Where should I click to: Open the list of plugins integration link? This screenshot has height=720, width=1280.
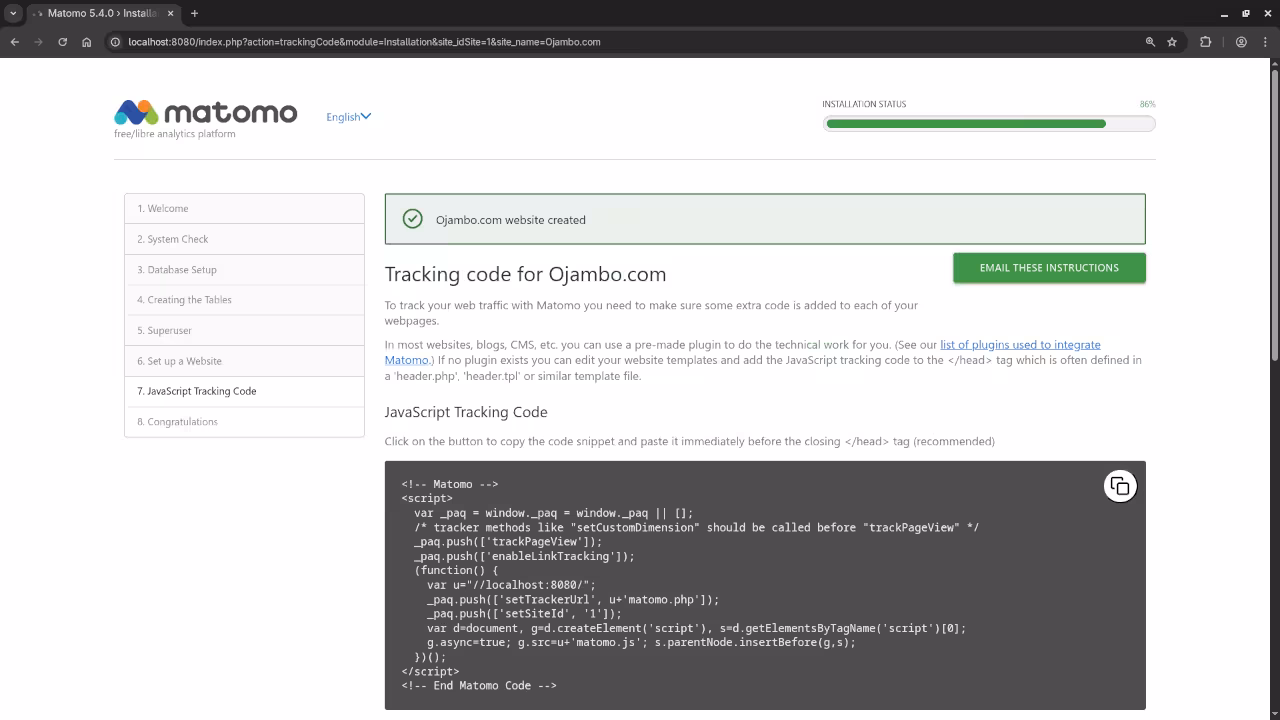pyautogui.click(x=1019, y=344)
